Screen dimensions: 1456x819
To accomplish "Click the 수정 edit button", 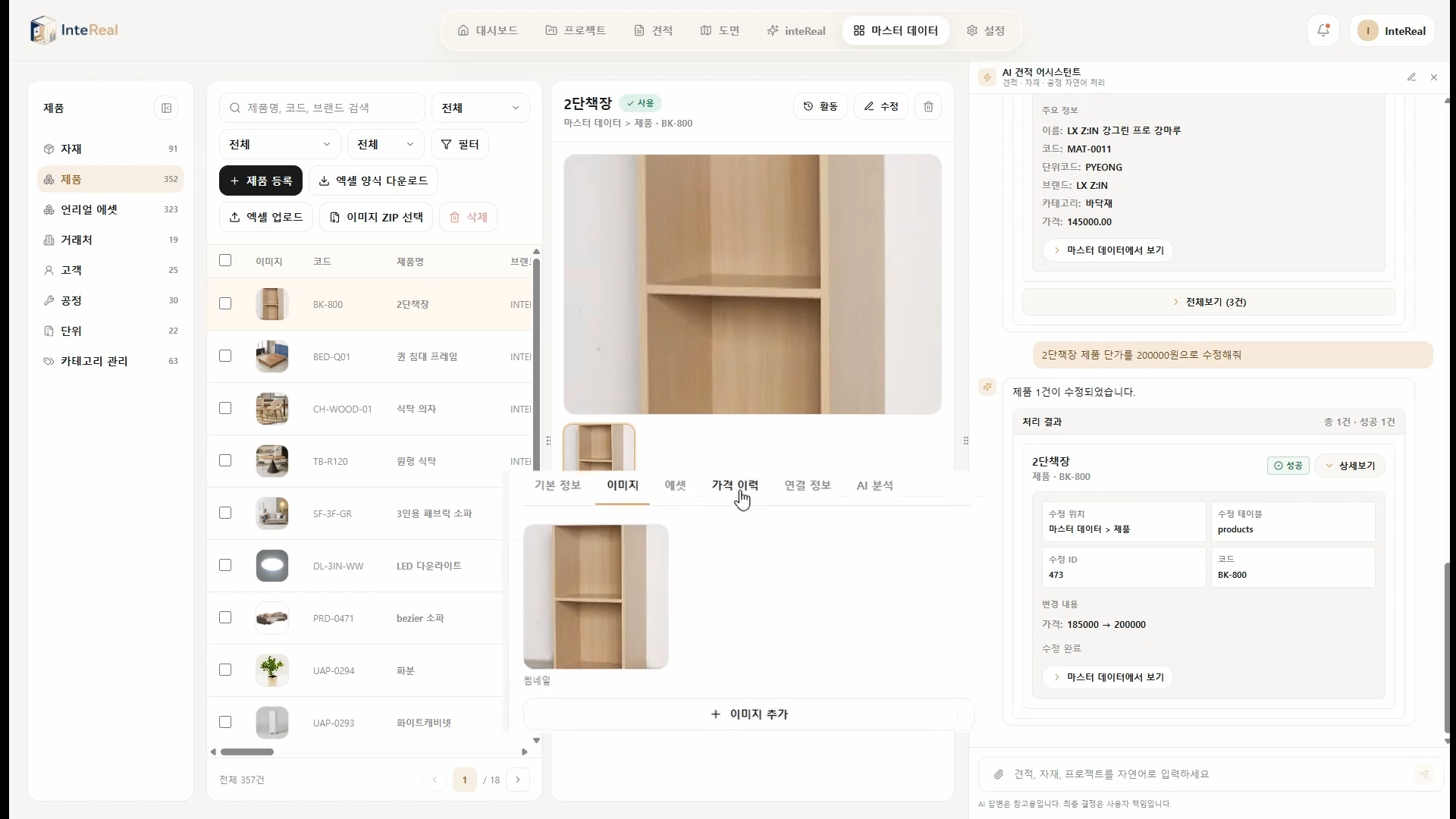I will 881,106.
